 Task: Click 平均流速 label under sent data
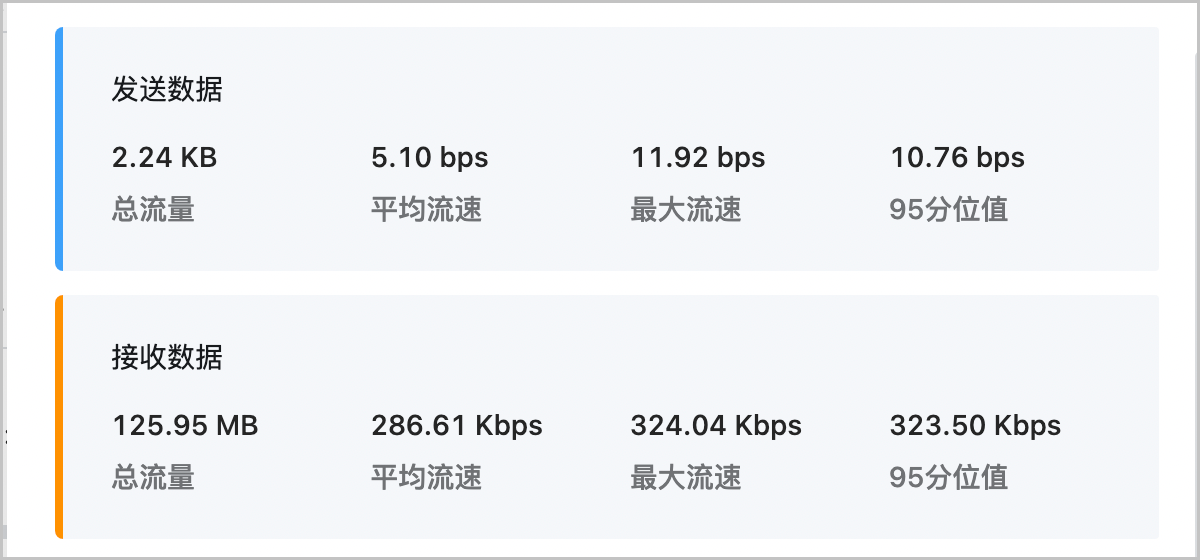(x=427, y=209)
